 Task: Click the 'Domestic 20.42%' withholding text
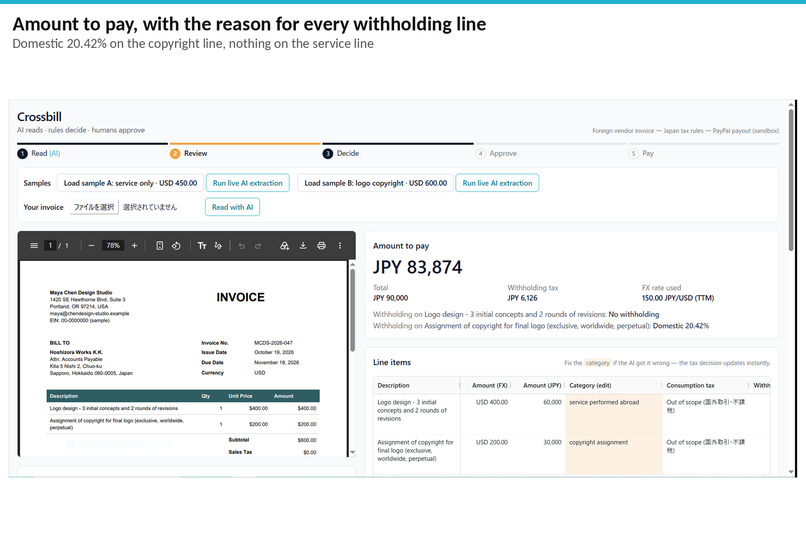click(x=681, y=326)
